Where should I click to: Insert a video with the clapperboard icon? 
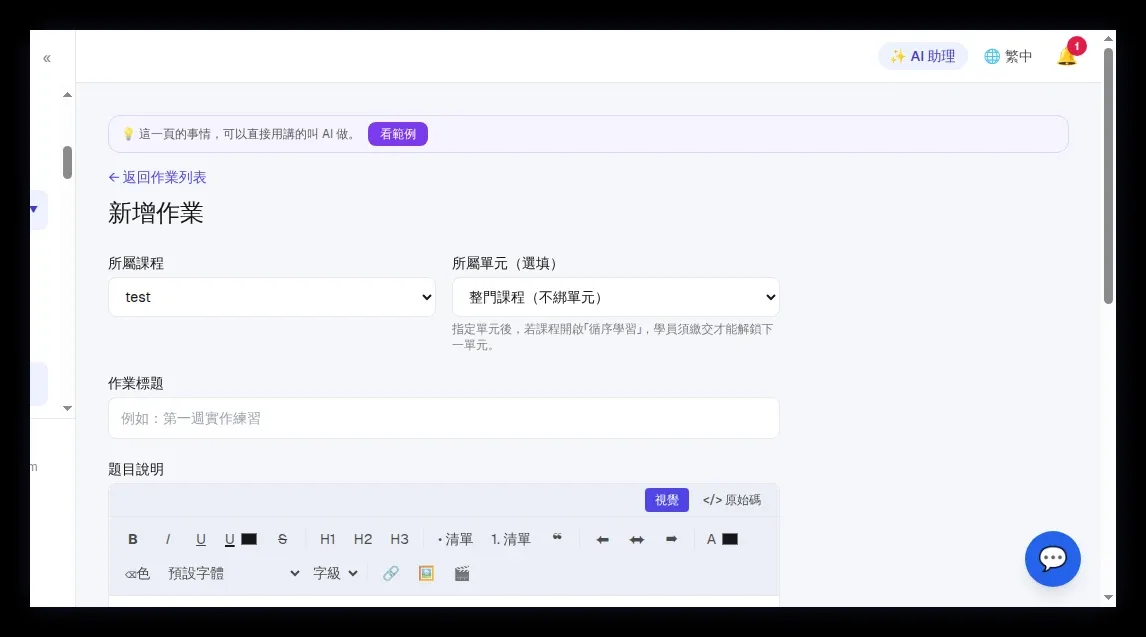click(x=462, y=573)
